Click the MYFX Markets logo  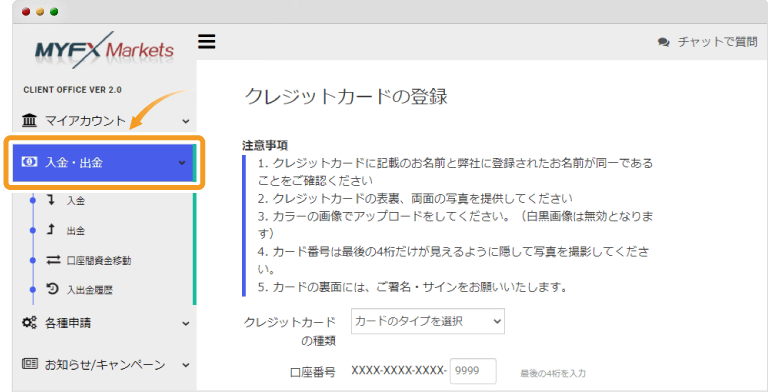point(104,49)
